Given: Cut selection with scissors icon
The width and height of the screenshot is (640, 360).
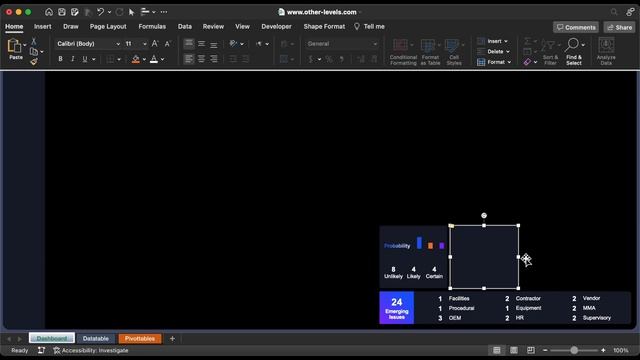Looking at the screenshot, I should (x=34, y=42).
